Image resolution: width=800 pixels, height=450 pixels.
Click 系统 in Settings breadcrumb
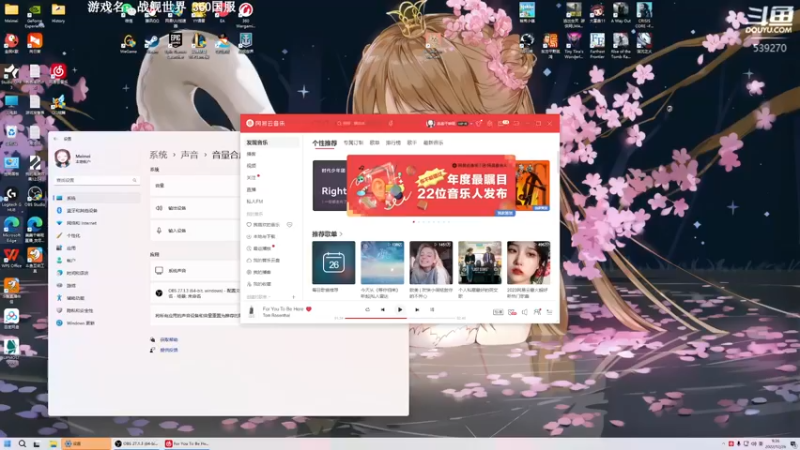tap(158, 155)
